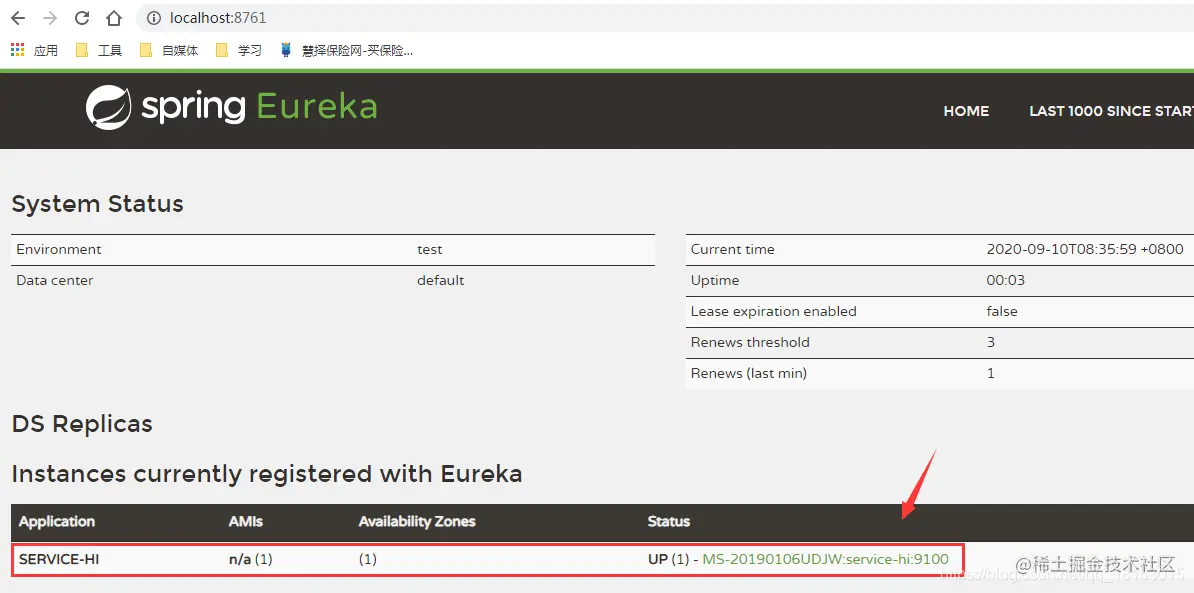Screen dimensions: 1194x593
Task: Select the Environment label
Action: tap(59, 250)
